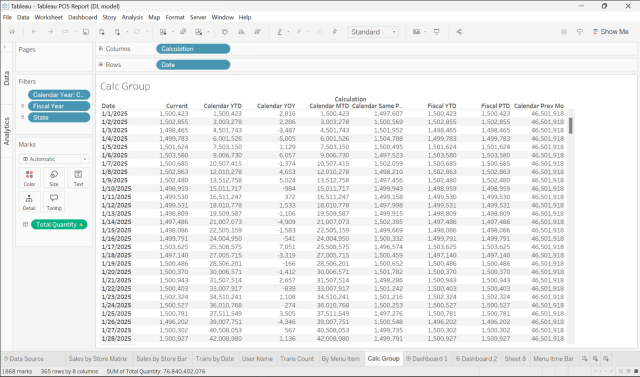This screenshot has height=377, width=640.
Task: Open the Automatic mark type dropdown
Action: [x=54, y=159]
